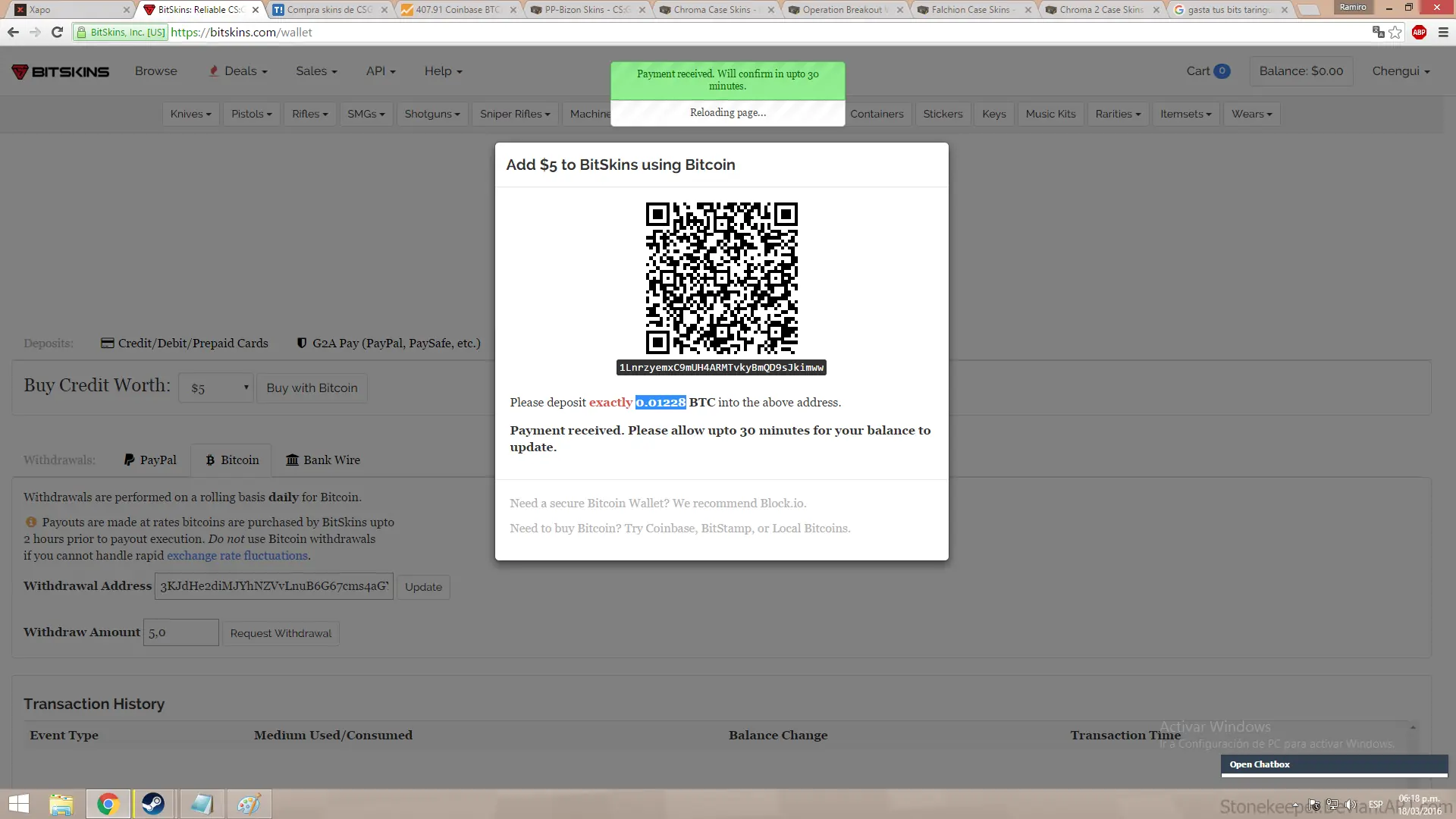Screen dimensions: 1456x819
Task: Open the $5 credit amount dropdown
Action: click(216, 388)
